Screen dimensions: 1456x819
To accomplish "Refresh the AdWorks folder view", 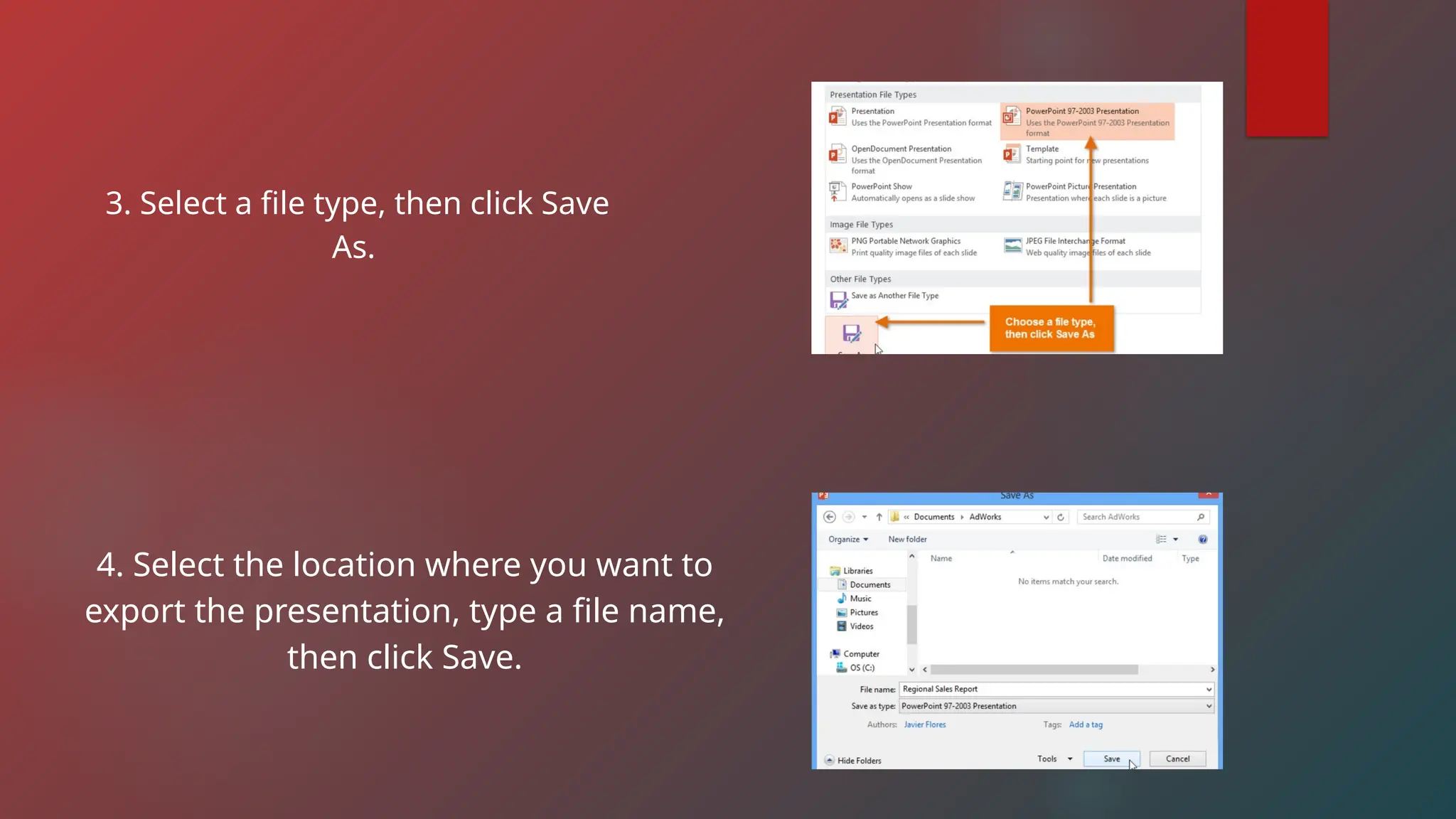I will pos(1061,517).
